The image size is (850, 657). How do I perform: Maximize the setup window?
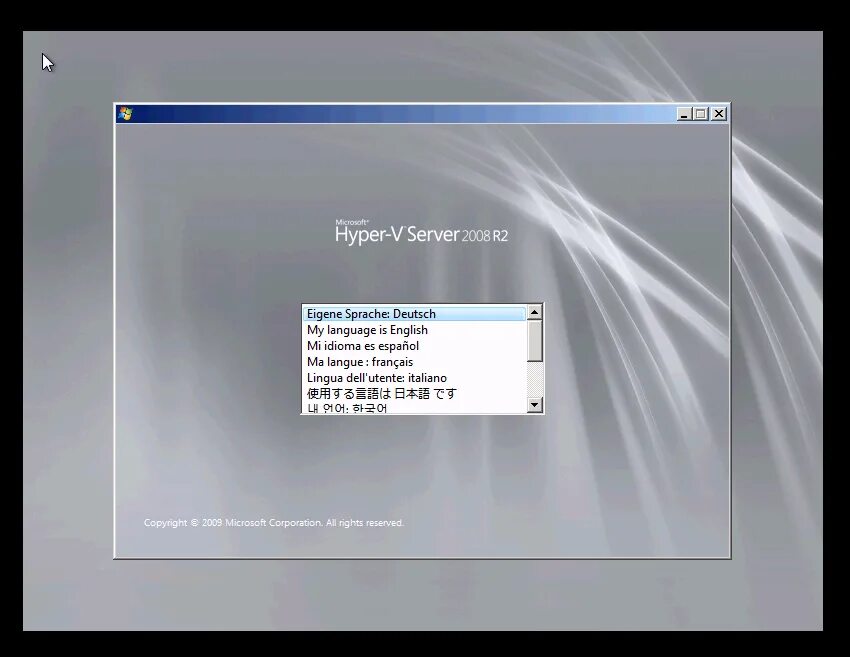pyautogui.click(x=700, y=114)
